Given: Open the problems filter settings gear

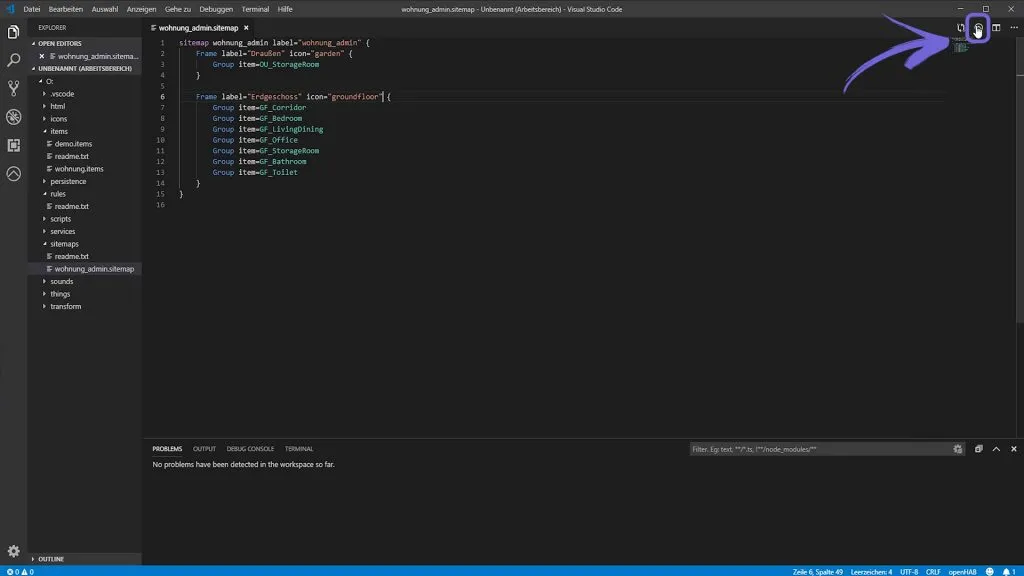Looking at the screenshot, I should pyautogui.click(x=957, y=449).
